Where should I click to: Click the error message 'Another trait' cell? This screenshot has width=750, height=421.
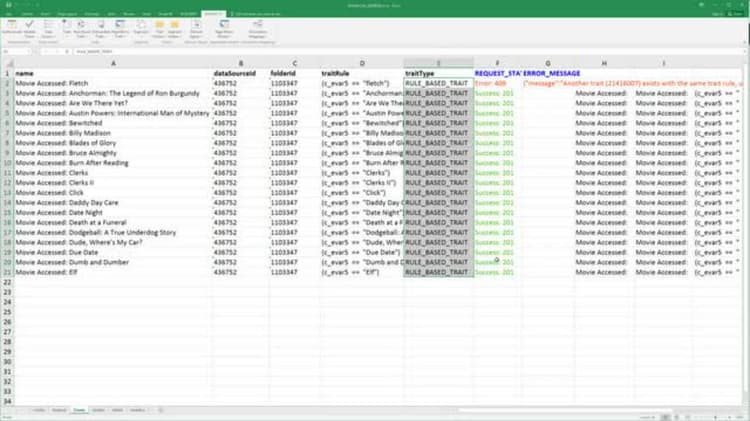point(632,83)
